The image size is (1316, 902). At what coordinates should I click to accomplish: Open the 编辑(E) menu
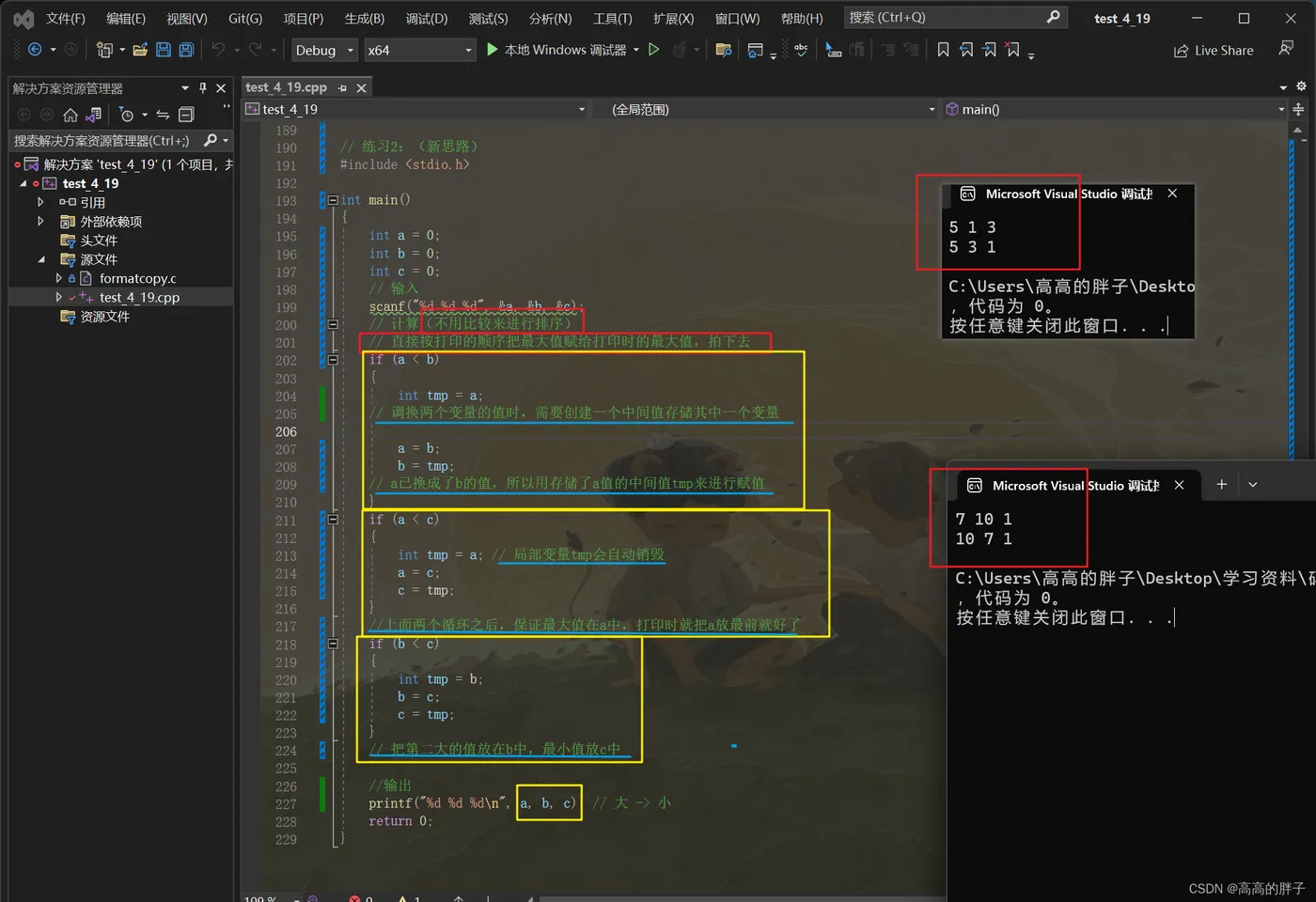pyautogui.click(x=126, y=18)
